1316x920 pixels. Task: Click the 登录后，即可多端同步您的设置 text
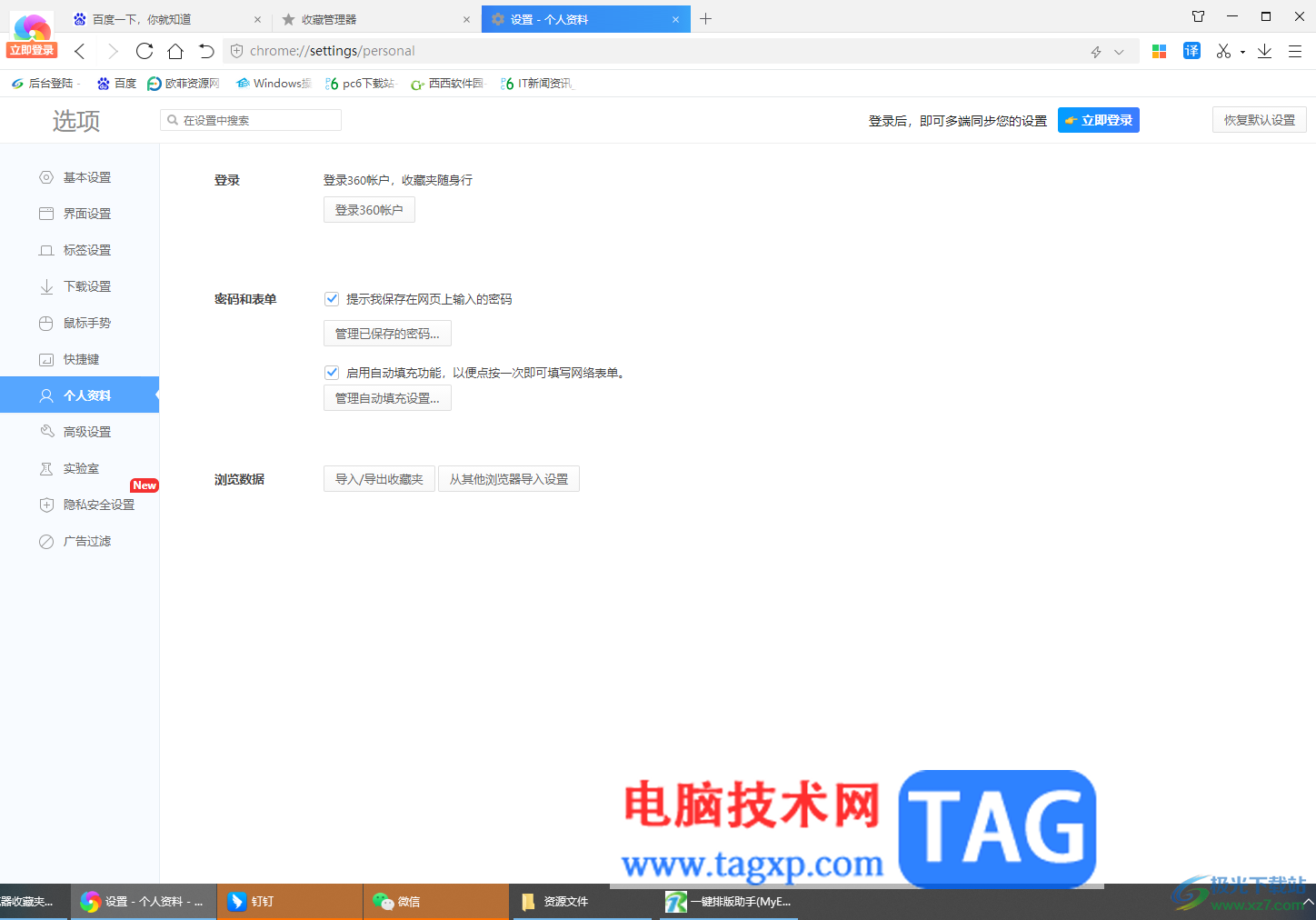point(958,121)
